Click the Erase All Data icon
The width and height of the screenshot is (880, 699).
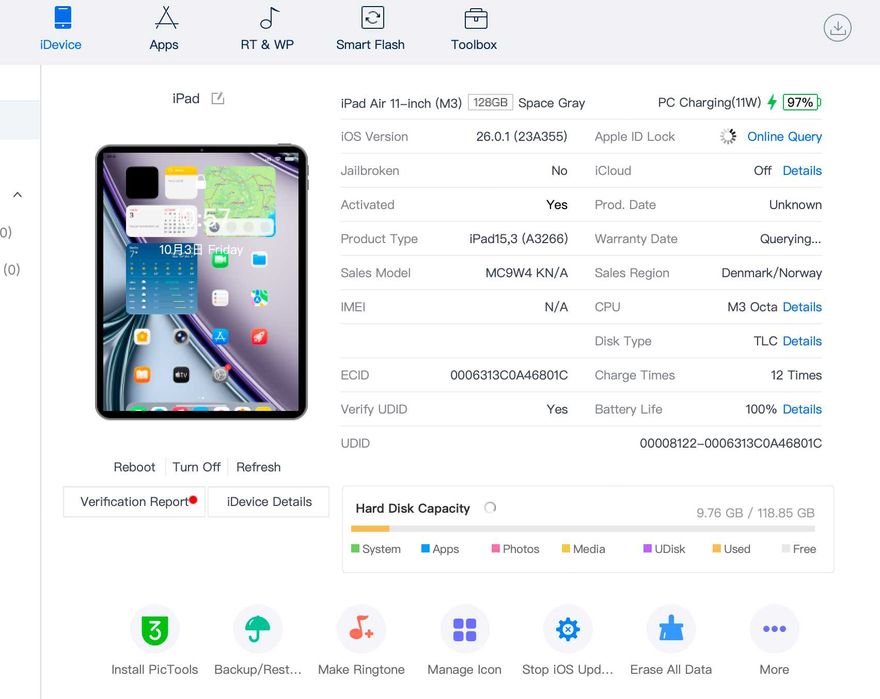(x=671, y=629)
